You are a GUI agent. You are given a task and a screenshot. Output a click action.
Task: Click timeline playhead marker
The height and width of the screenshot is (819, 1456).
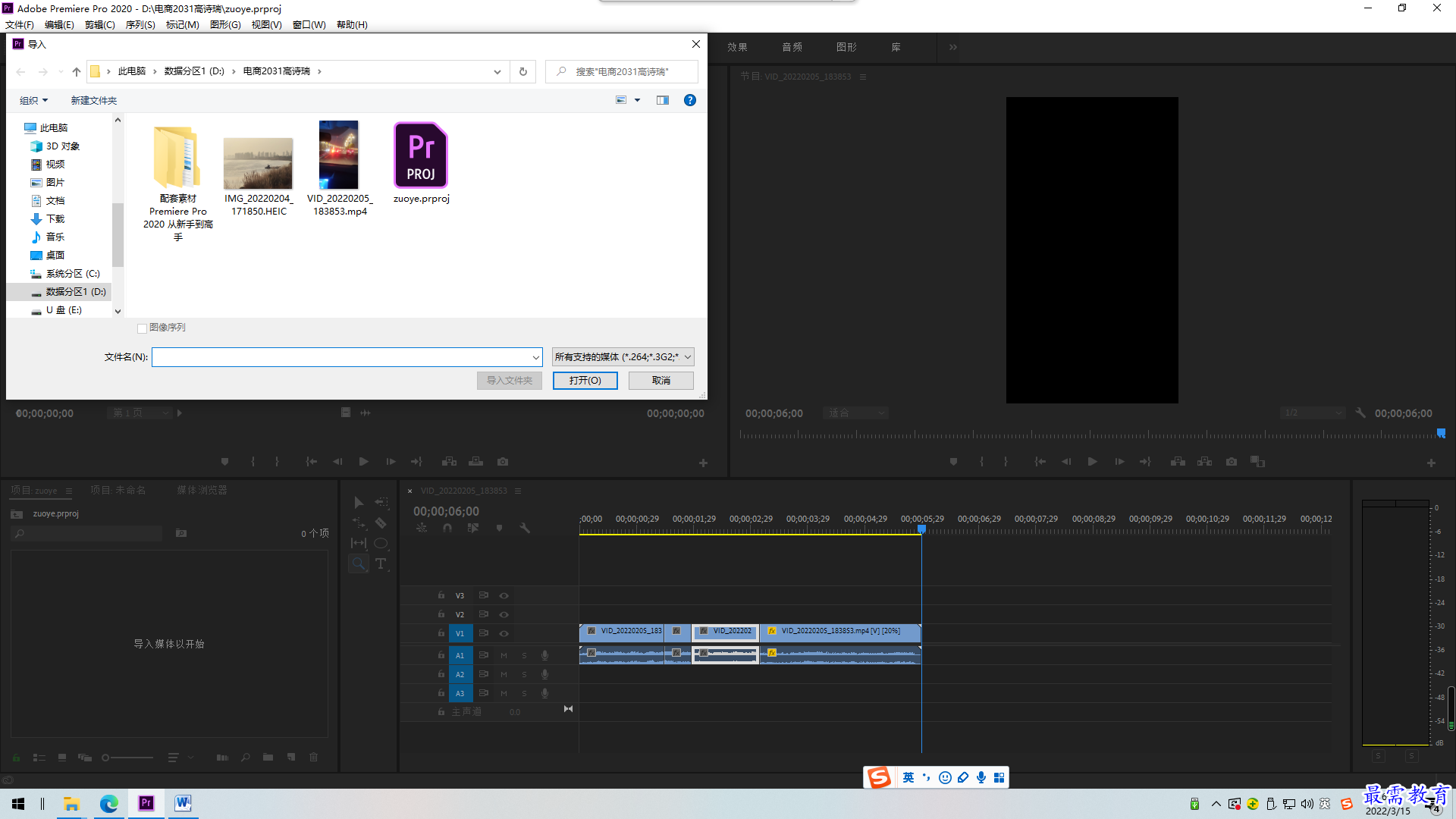point(921,529)
